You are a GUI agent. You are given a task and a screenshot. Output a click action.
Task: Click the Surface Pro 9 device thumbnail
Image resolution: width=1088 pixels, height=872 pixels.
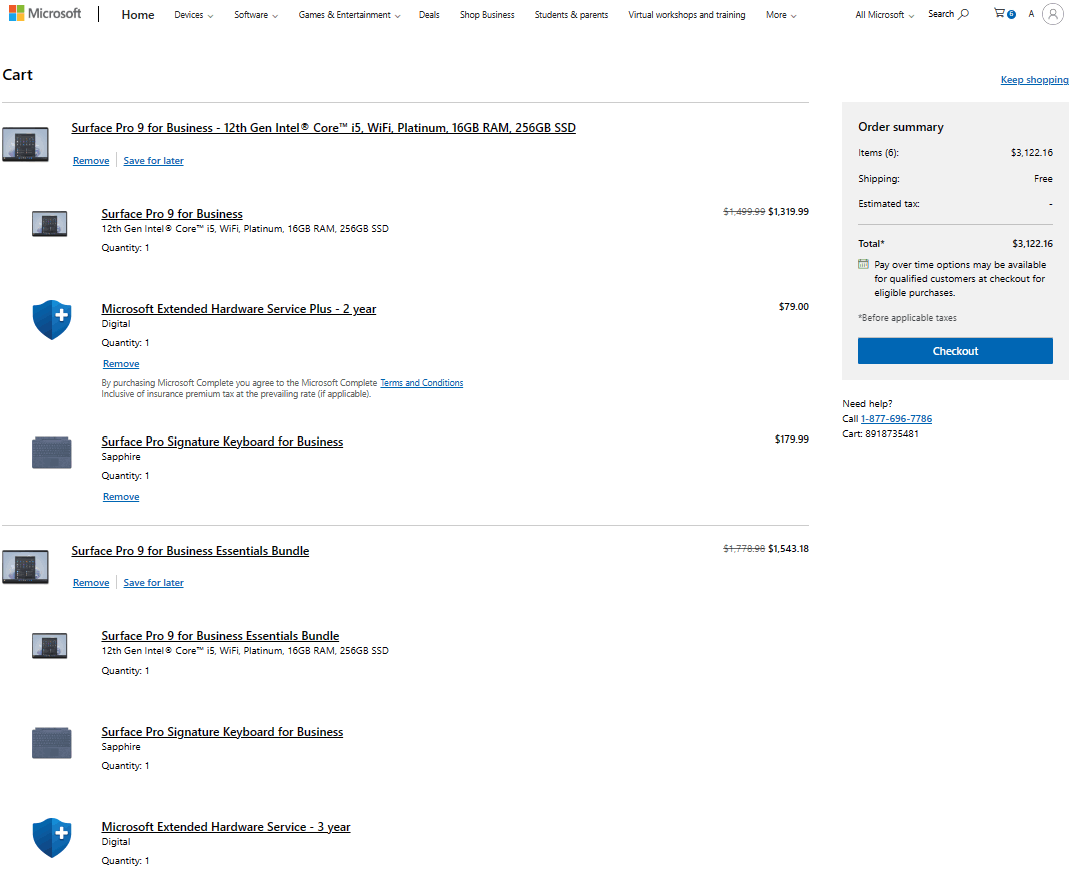click(51, 223)
